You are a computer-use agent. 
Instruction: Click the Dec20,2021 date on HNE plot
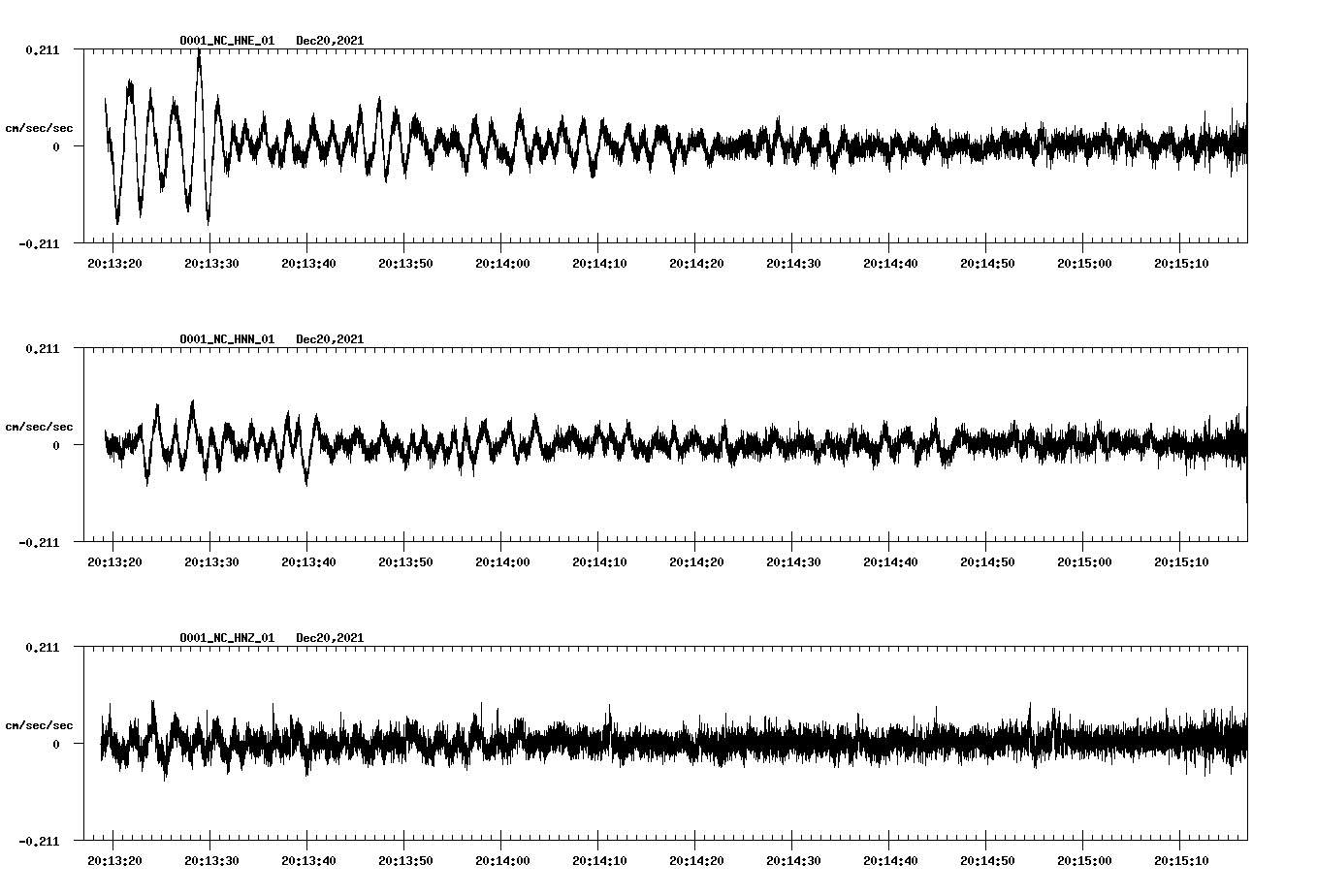click(x=330, y=41)
